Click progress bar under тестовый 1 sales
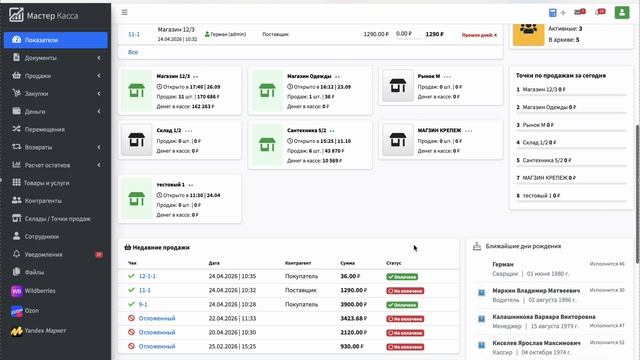Image resolution: width=640 pixels, height=360 pixels. coord(571,201)
